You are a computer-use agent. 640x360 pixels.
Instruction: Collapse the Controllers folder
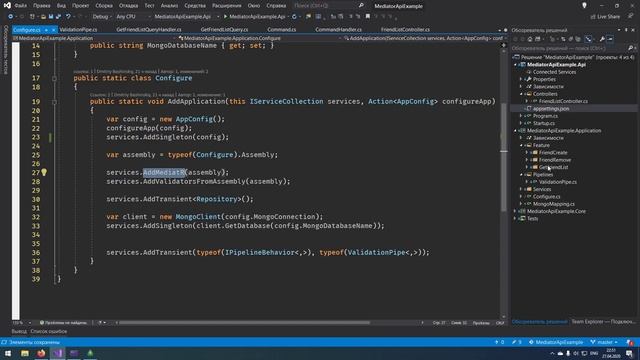[x=521, y=94]
